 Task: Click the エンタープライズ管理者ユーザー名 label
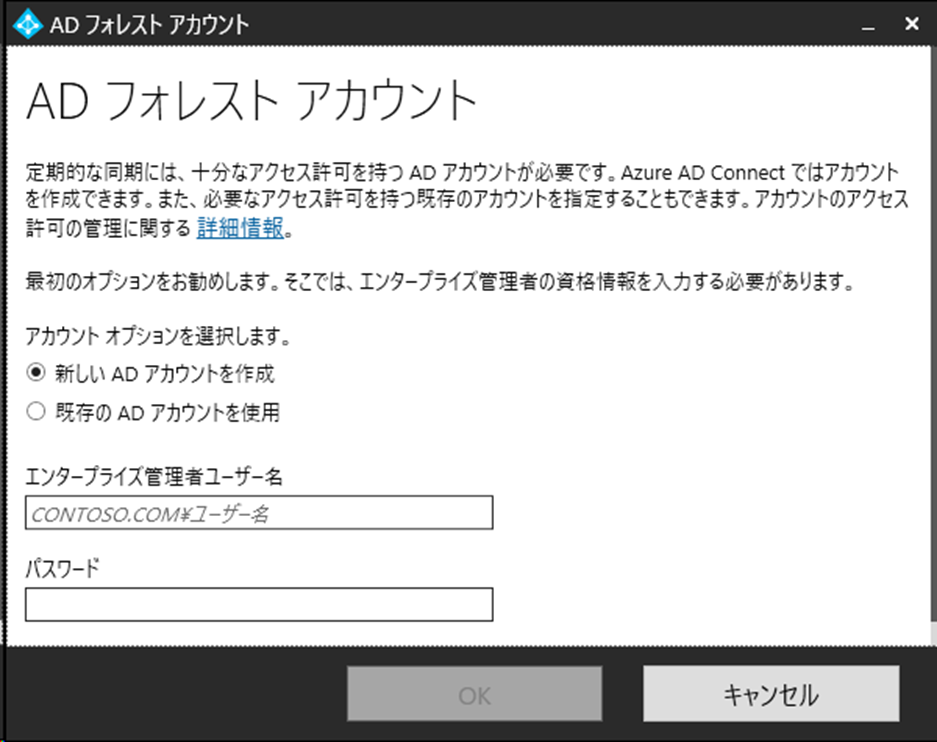(x=154, y=477)
